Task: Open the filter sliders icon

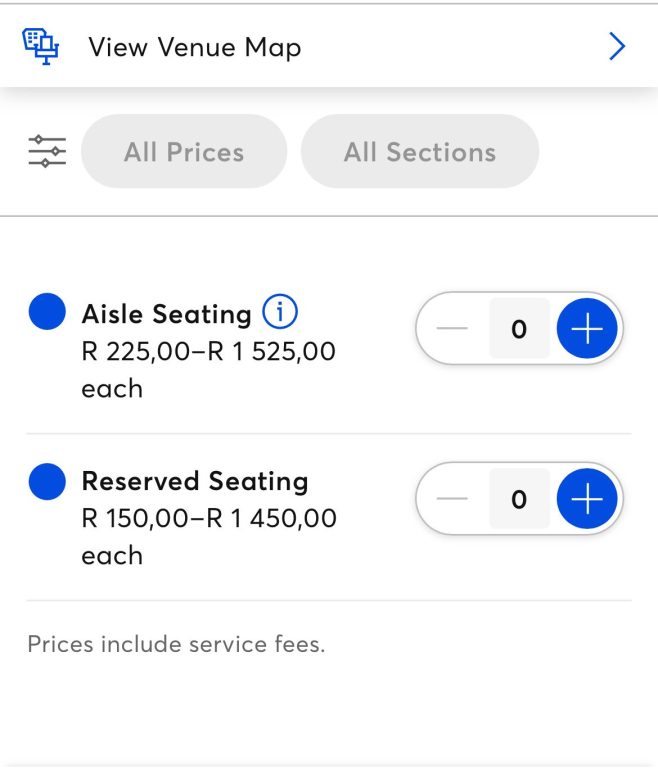Action: (46, 152)
